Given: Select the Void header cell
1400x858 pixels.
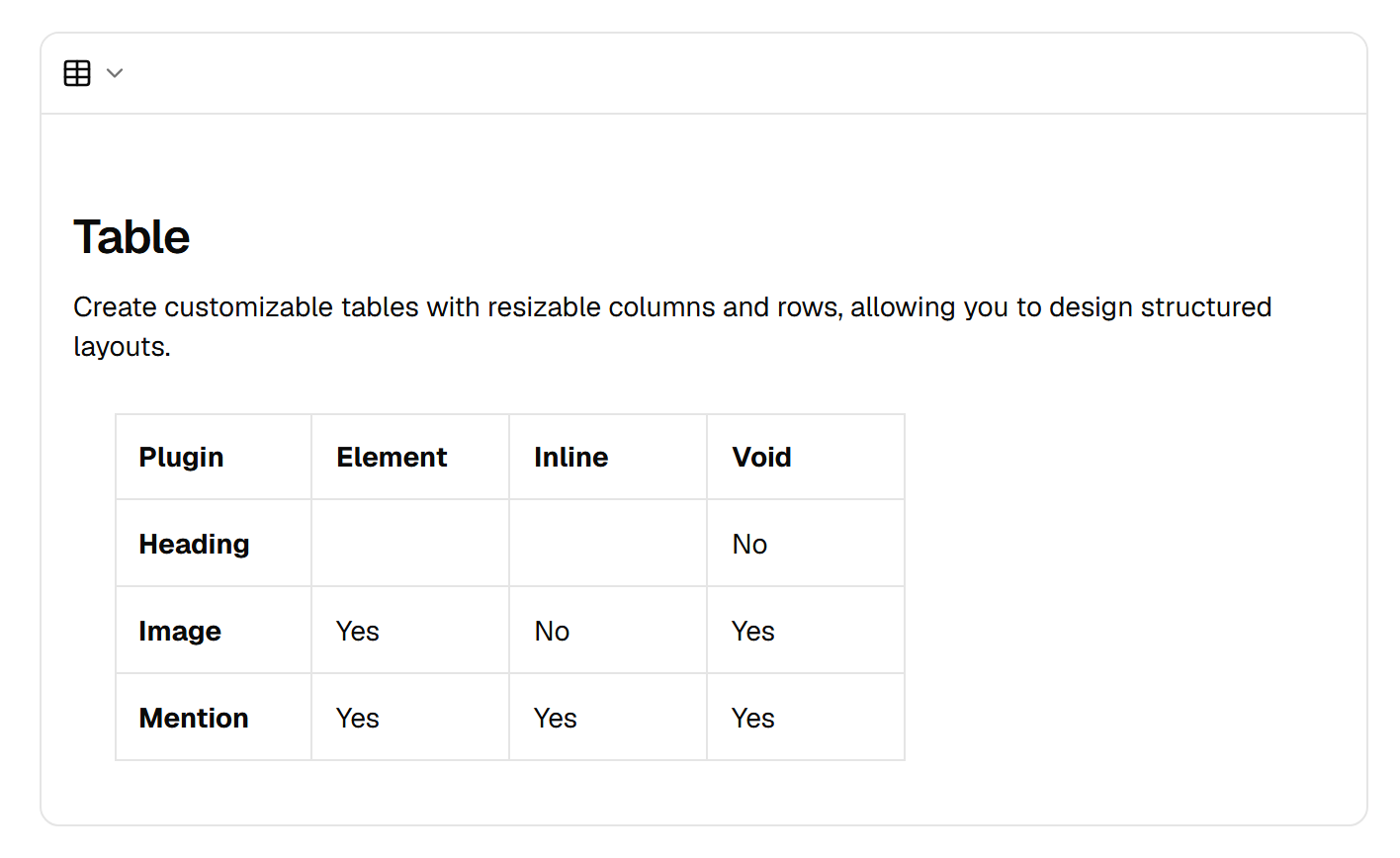Looking at the screenshot, I should [x=806, y=457].
